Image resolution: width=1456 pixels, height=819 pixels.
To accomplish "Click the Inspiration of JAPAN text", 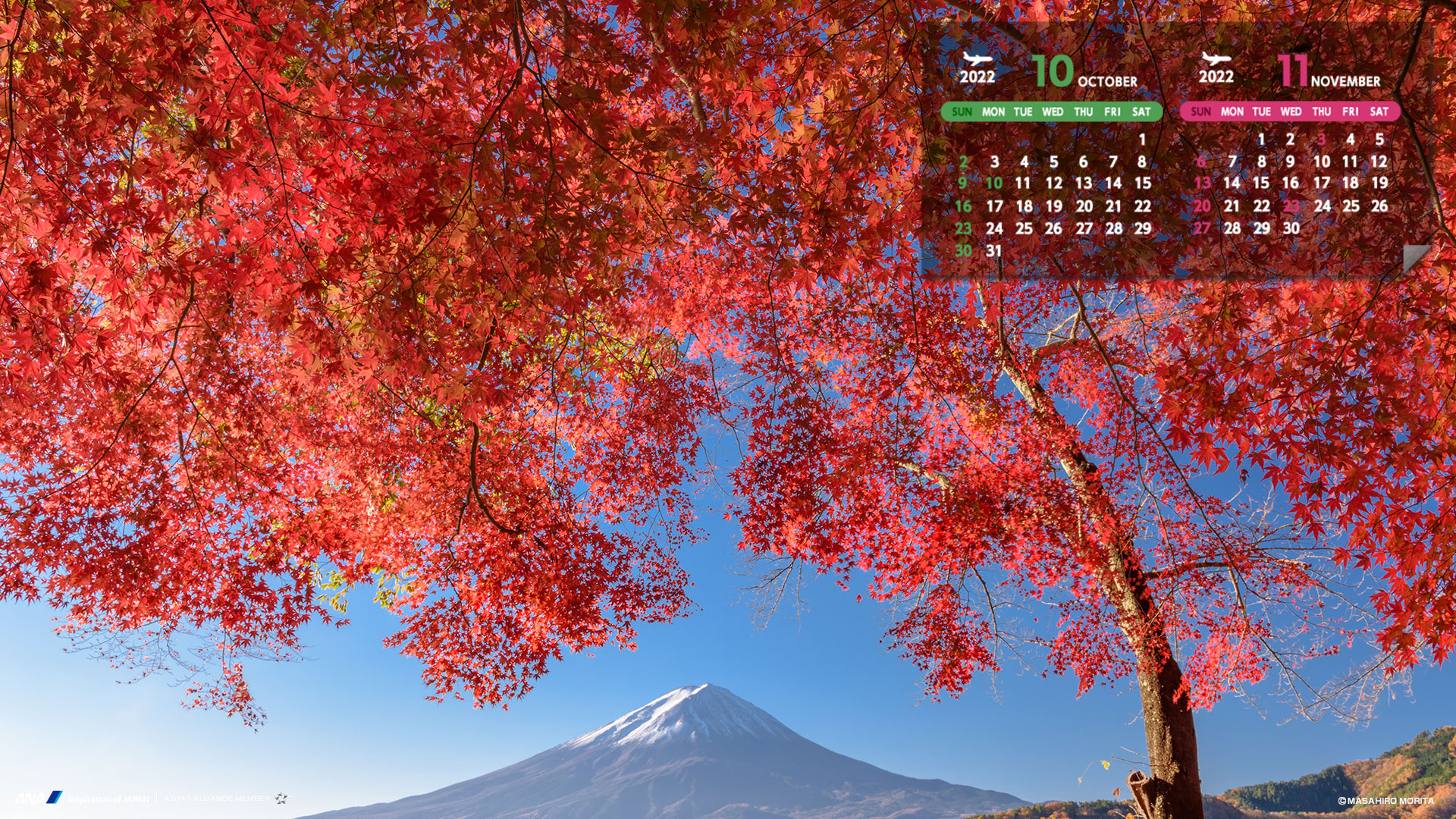I will point(108,799).
